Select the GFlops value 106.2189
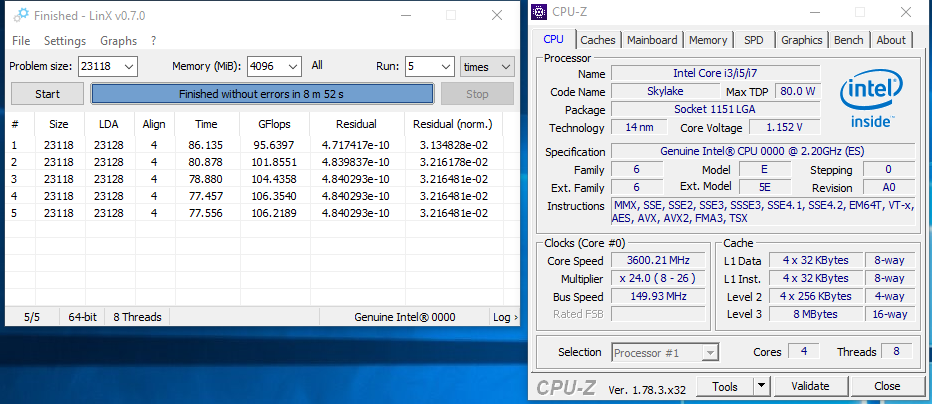The width and height of the screenshot is (932, 404). click(x=276, y=213)
